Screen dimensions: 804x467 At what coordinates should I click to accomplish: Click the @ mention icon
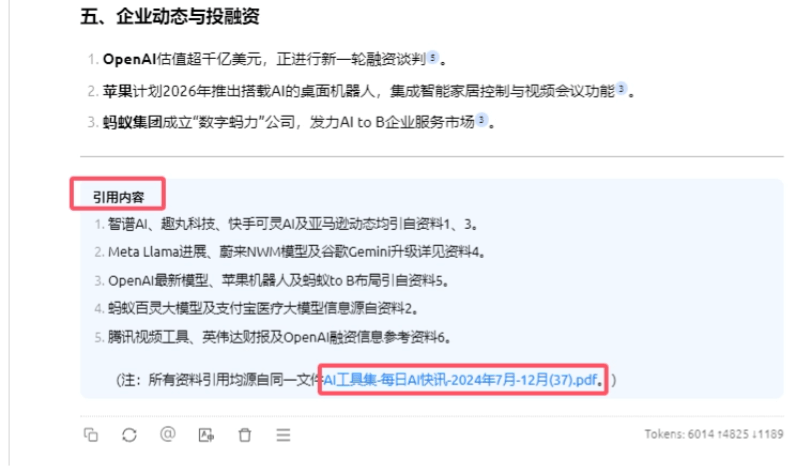tap(168, 434)
